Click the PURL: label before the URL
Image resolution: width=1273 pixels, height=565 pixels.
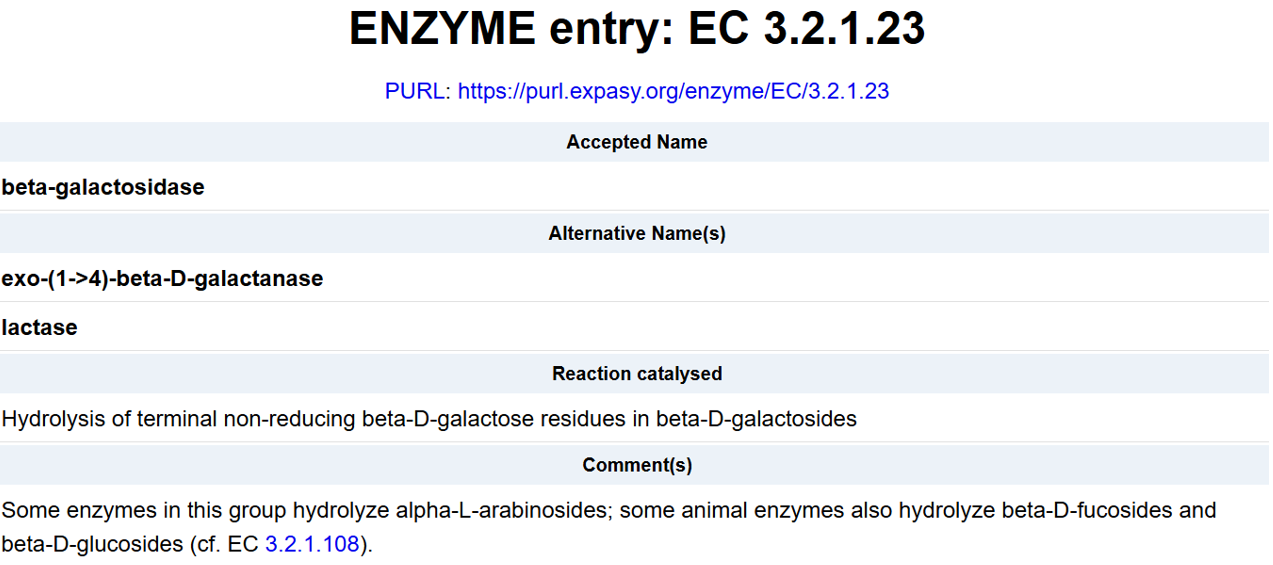click(418, 91)
